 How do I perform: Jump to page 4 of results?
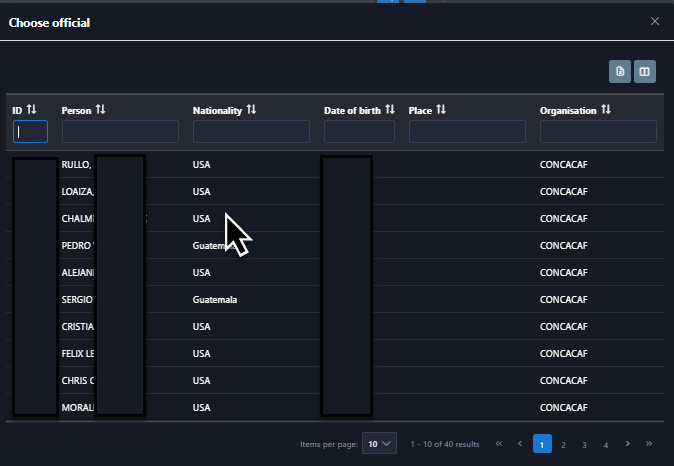[x=606, y=444]
